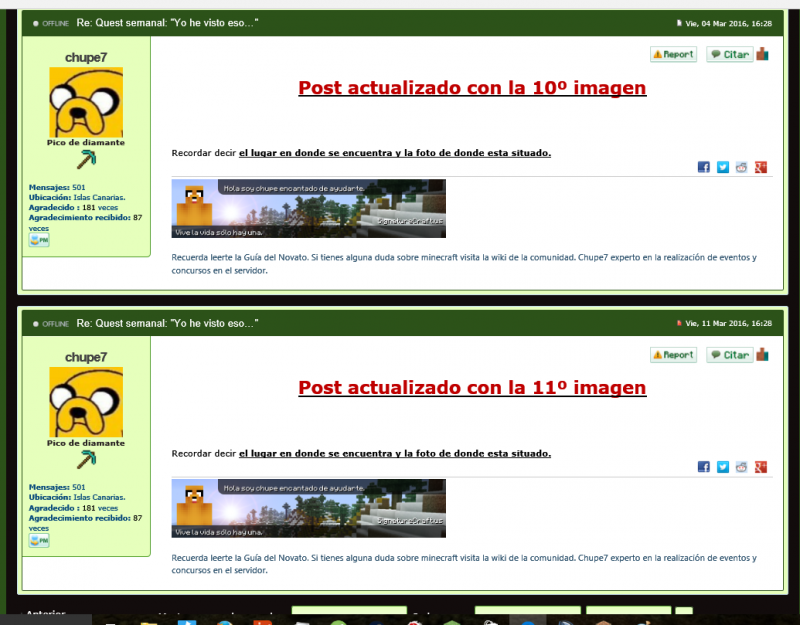This screenshot has width=800, height=625.
Task: Click signature banner image in first post
Action: pyautogui.click(x=309, y=209)
